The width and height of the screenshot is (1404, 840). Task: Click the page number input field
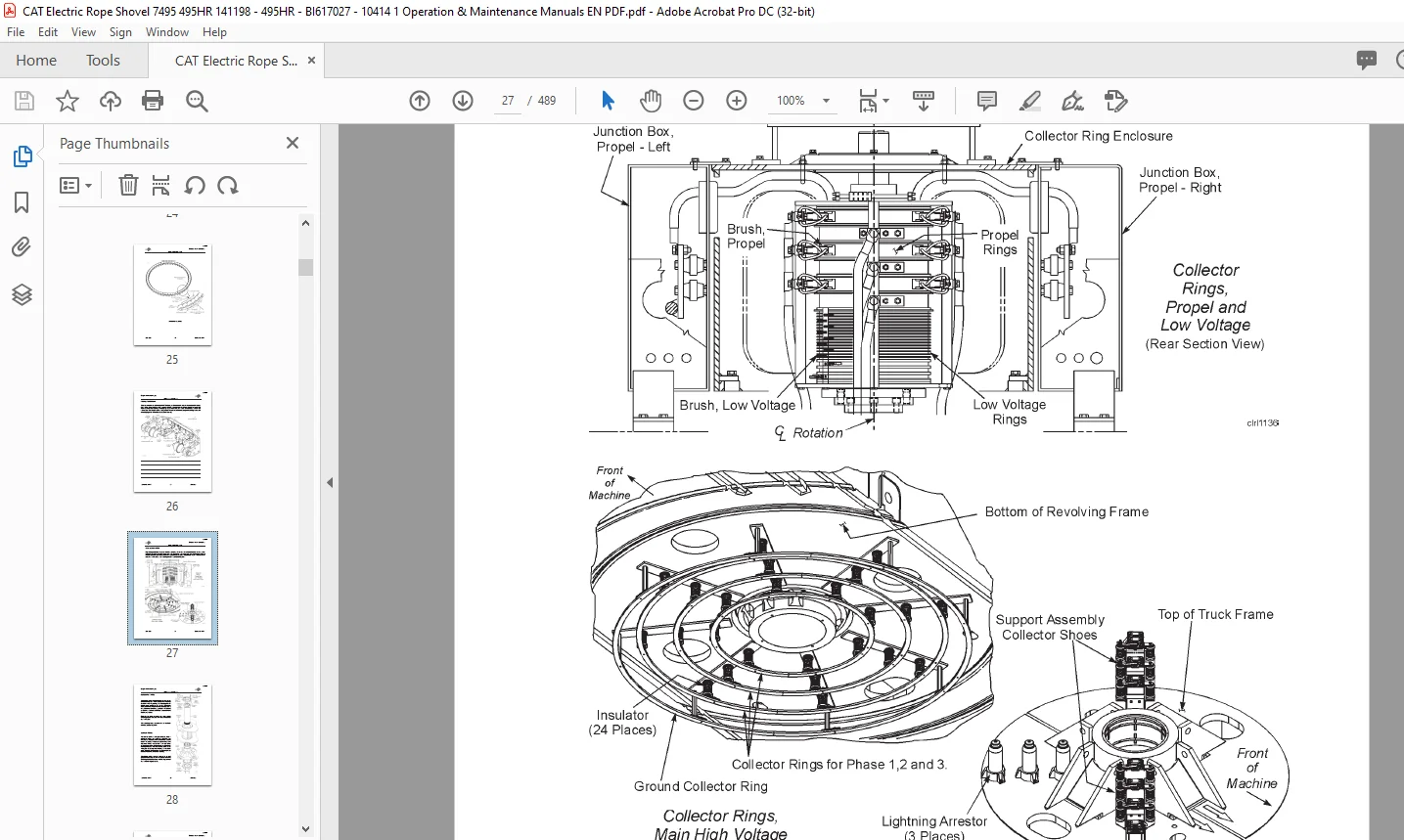tap(508, 101)
